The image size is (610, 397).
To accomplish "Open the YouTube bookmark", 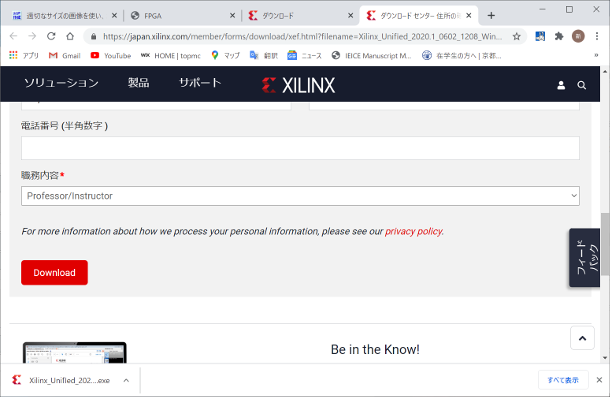I will pyautogui.click(x=111, y=56).
